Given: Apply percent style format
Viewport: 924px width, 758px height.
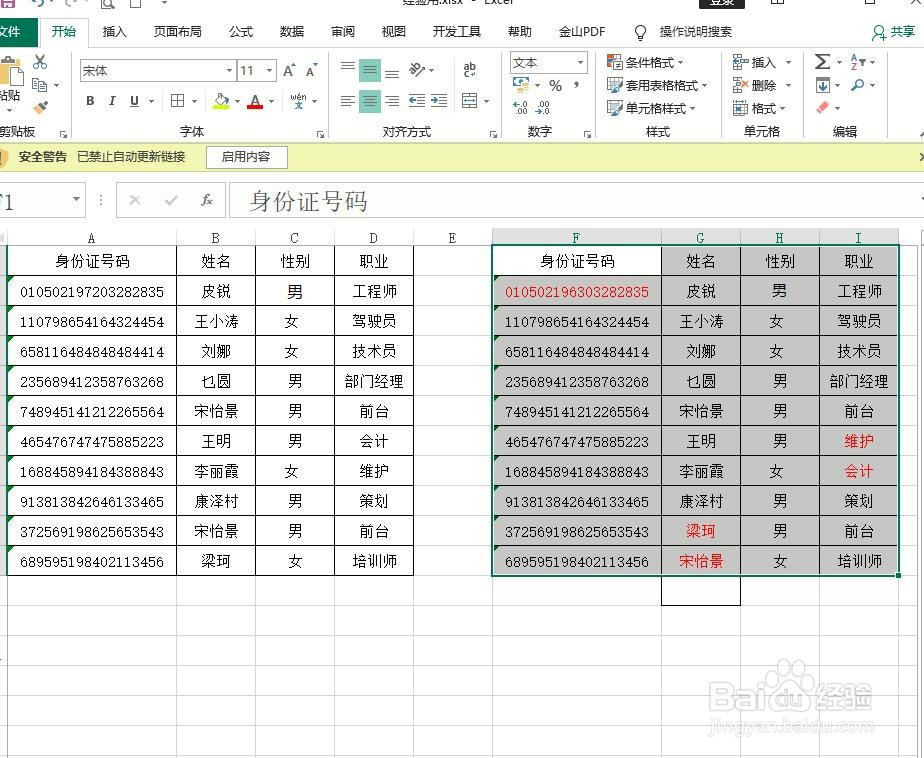Looking at the screenshot, I should 555,85.
